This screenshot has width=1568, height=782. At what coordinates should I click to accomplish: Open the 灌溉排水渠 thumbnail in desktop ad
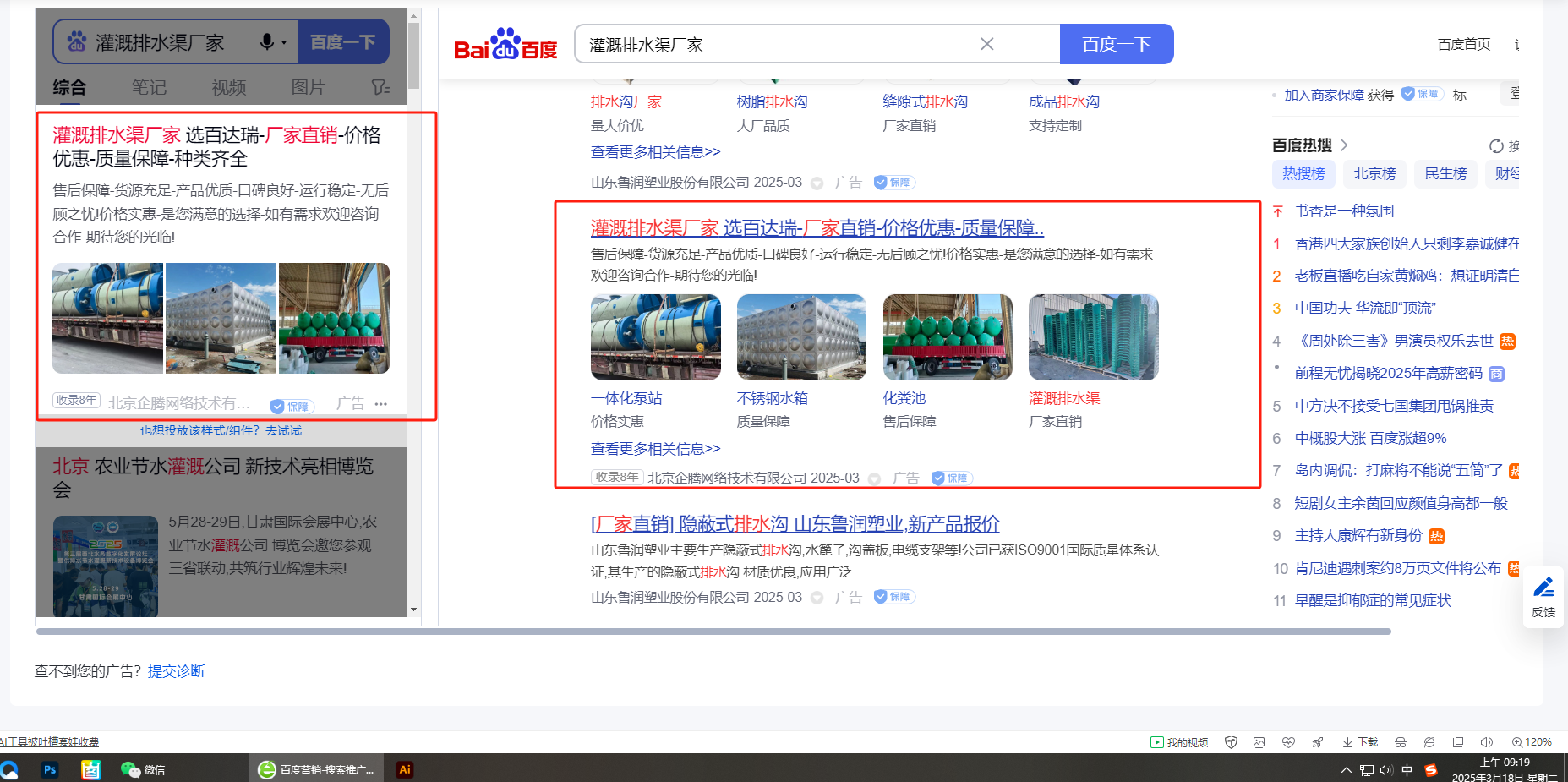(x=1093, y=337)
